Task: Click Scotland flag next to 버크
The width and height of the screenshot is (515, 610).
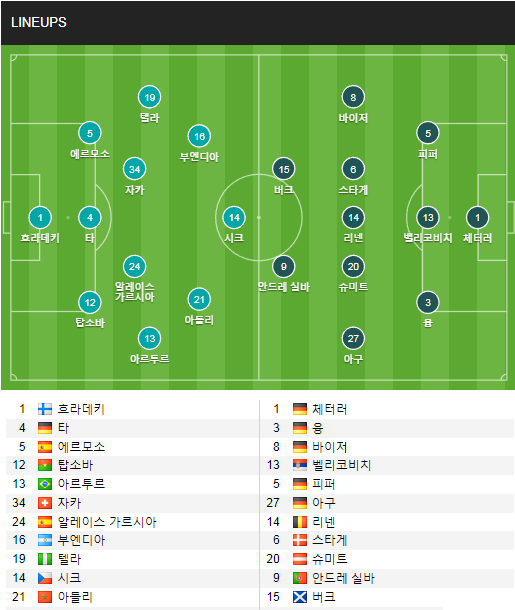Action: (300, 597)
